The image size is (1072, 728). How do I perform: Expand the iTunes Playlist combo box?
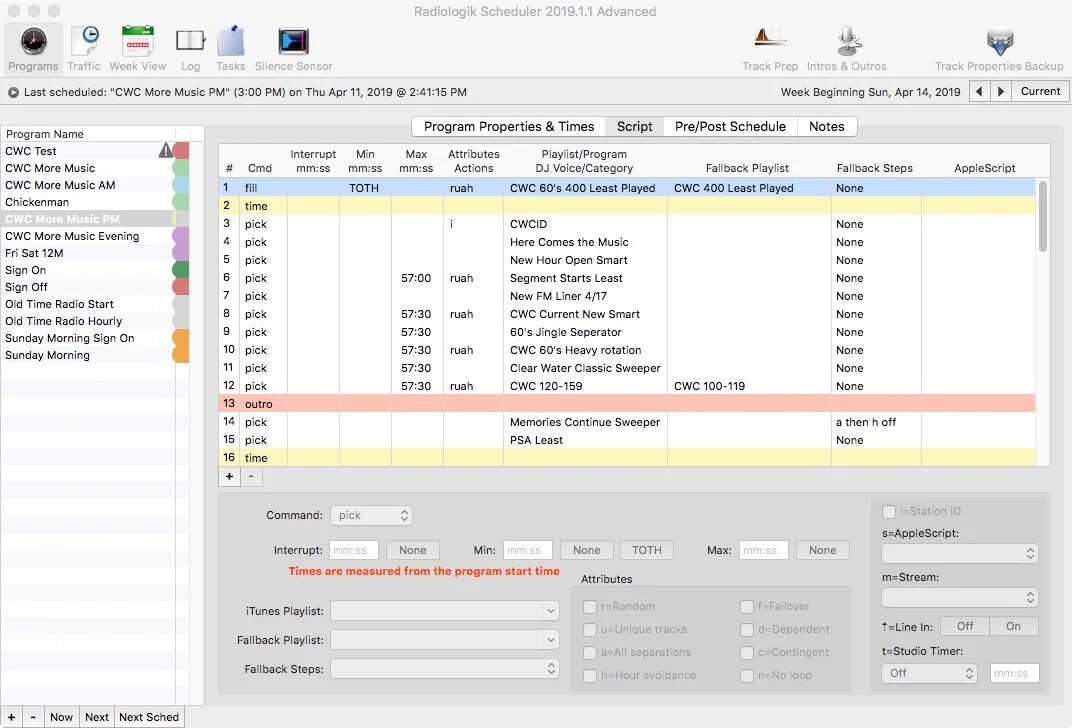point(550,611)
